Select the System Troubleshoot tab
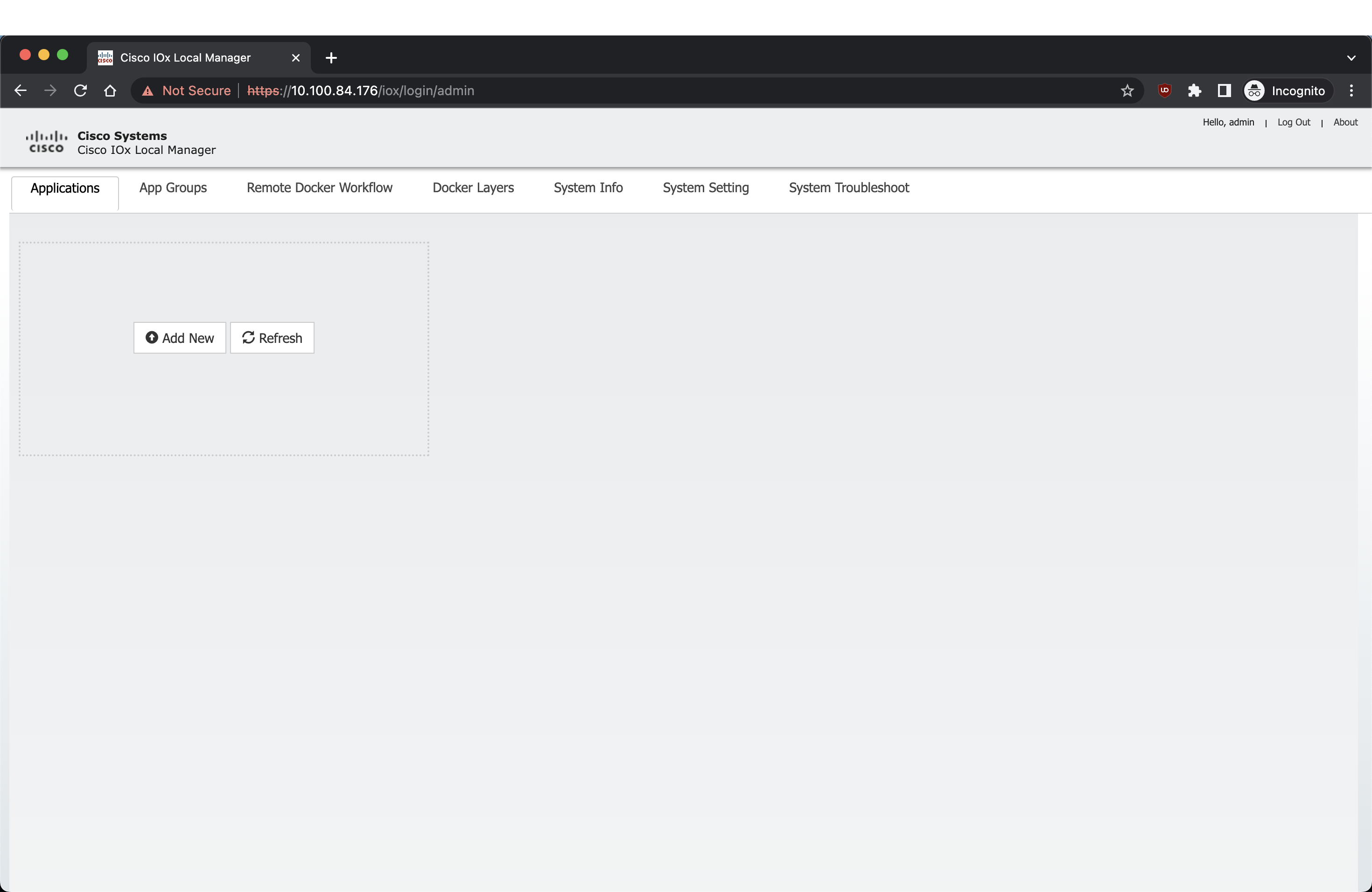Image resolution: width=1372 pixels, height=892 pixels. [x=848, y=188]
